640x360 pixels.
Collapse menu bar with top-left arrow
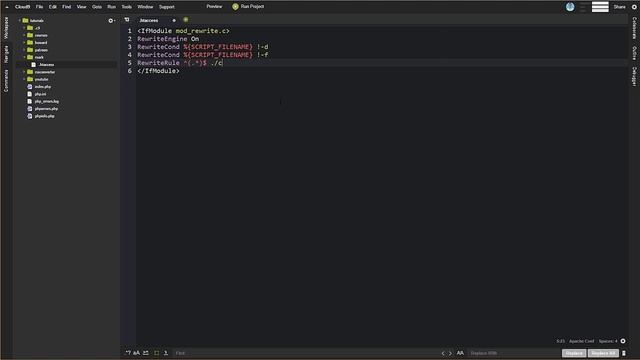(7, 7)
